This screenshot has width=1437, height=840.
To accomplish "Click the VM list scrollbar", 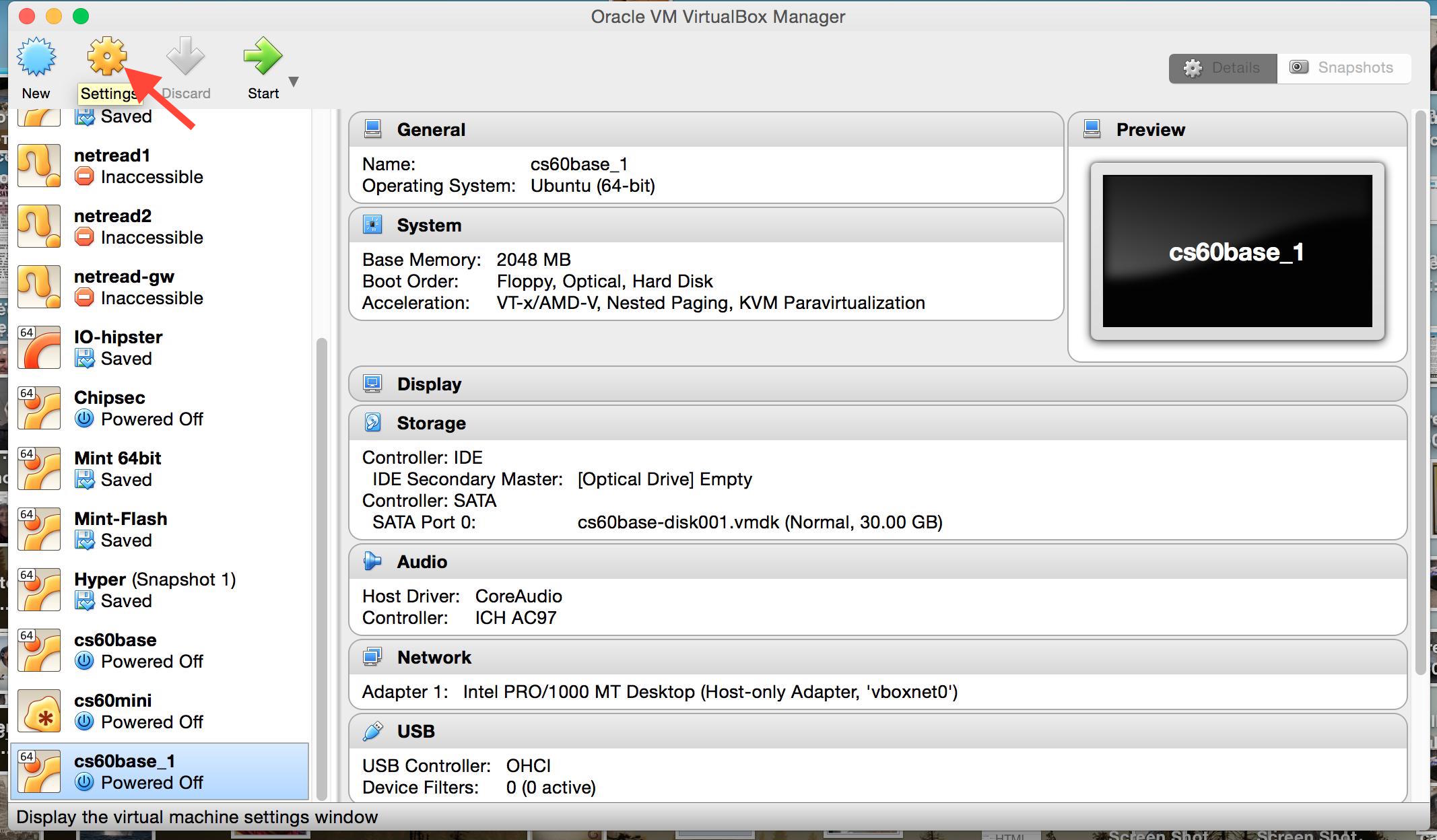I will 321,569.
